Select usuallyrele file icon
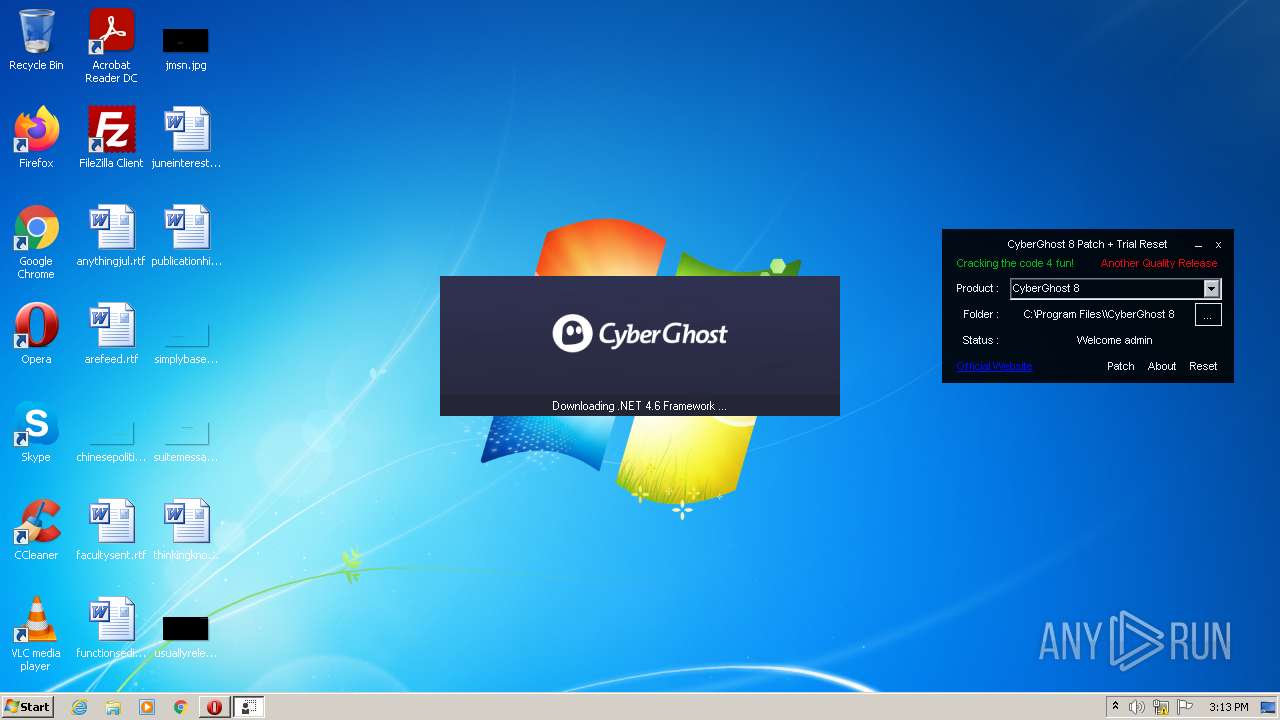 [186, 637]
